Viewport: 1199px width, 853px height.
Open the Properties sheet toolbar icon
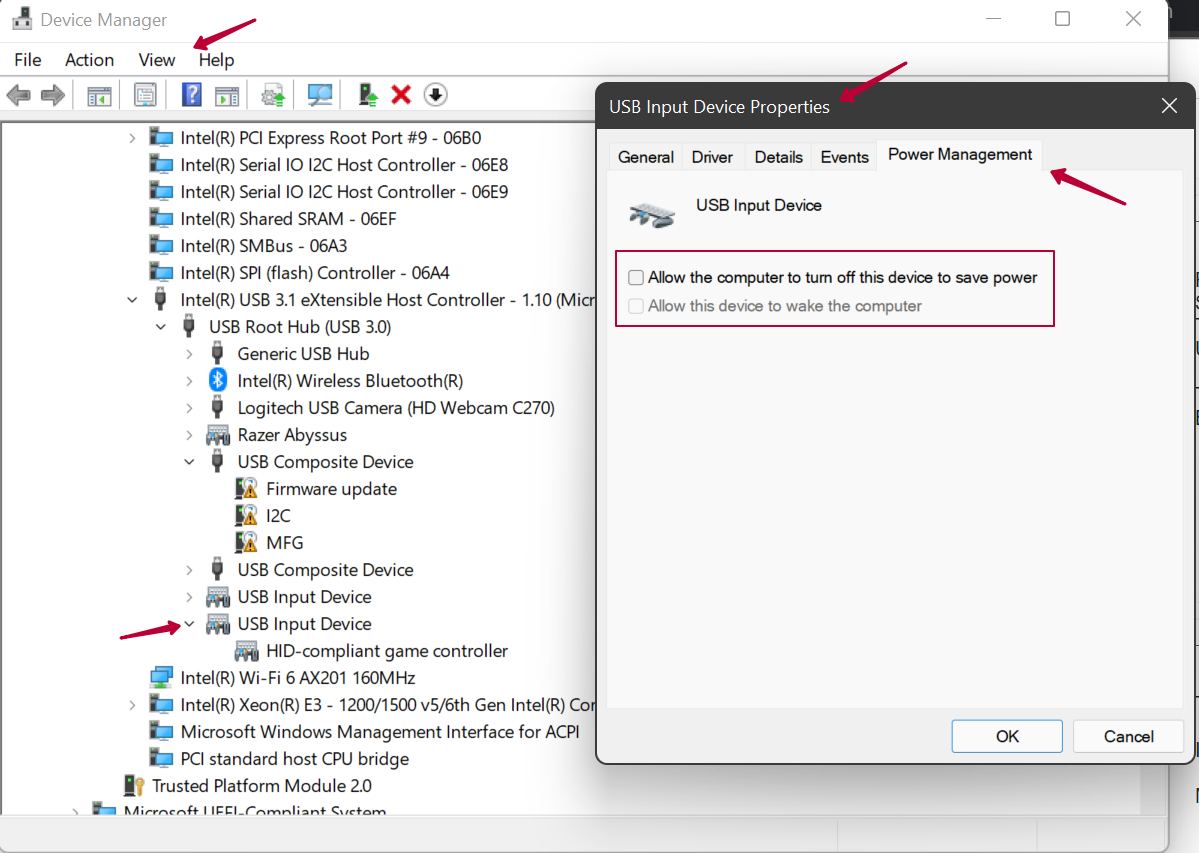pyautogui.click(x=145, y=96)
